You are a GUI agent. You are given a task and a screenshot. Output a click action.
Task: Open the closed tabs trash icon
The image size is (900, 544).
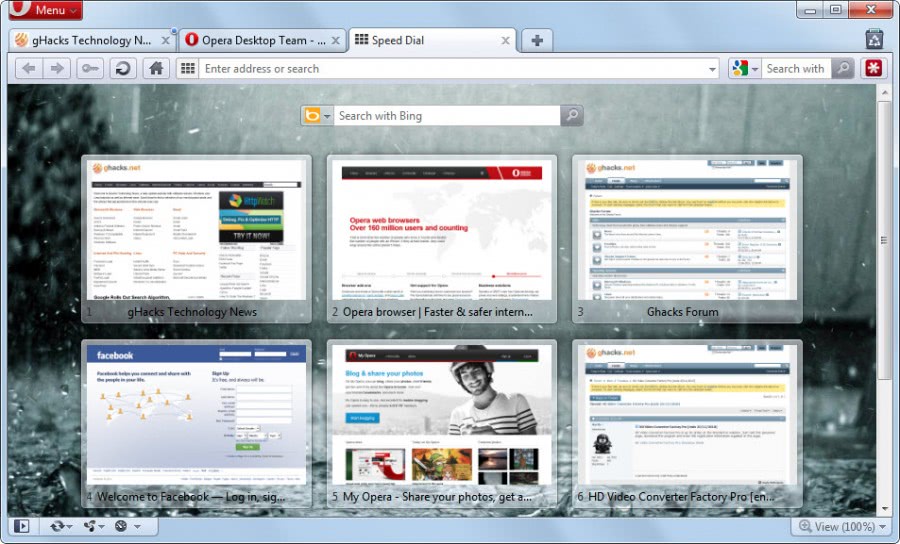pos(874,40)
